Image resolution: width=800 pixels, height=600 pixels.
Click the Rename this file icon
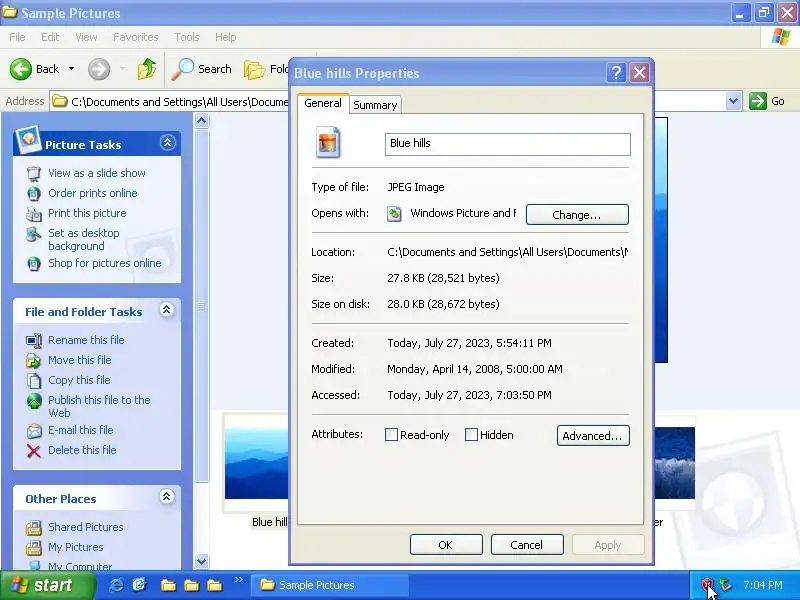tap(34, 340)
